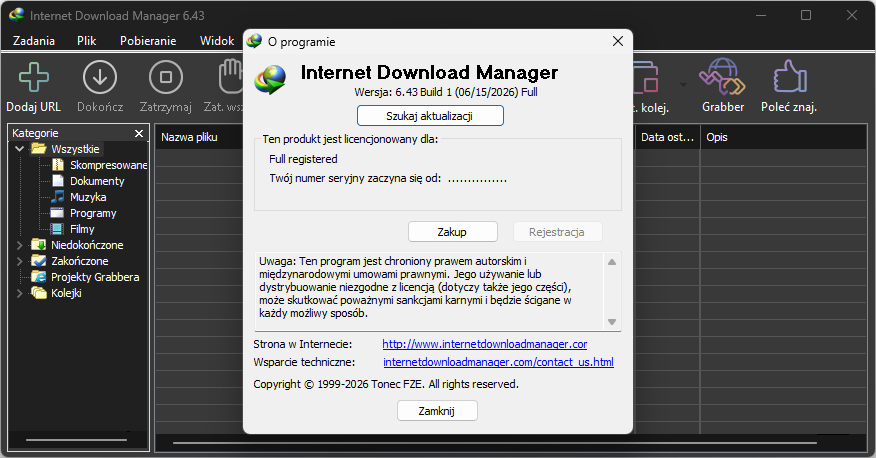Select the Niedokończone folder icon
876x458 pixels.
[x=39, y=245]
